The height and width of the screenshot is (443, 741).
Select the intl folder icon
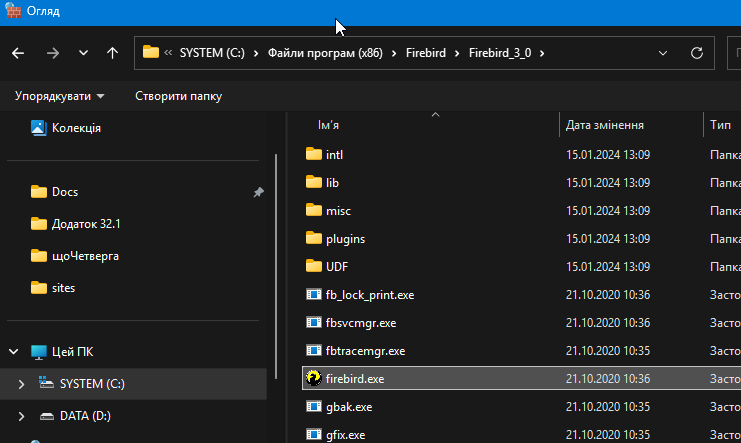pyautogui.click(x=314, y=154)
